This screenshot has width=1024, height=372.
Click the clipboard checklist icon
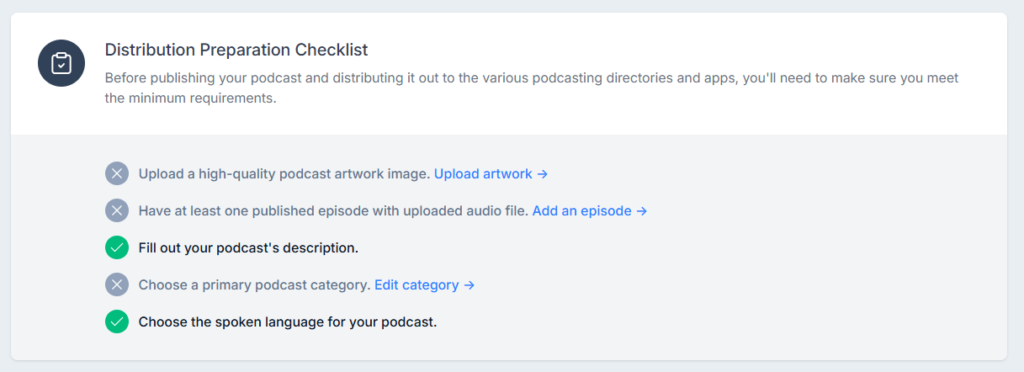click(61, 63)
